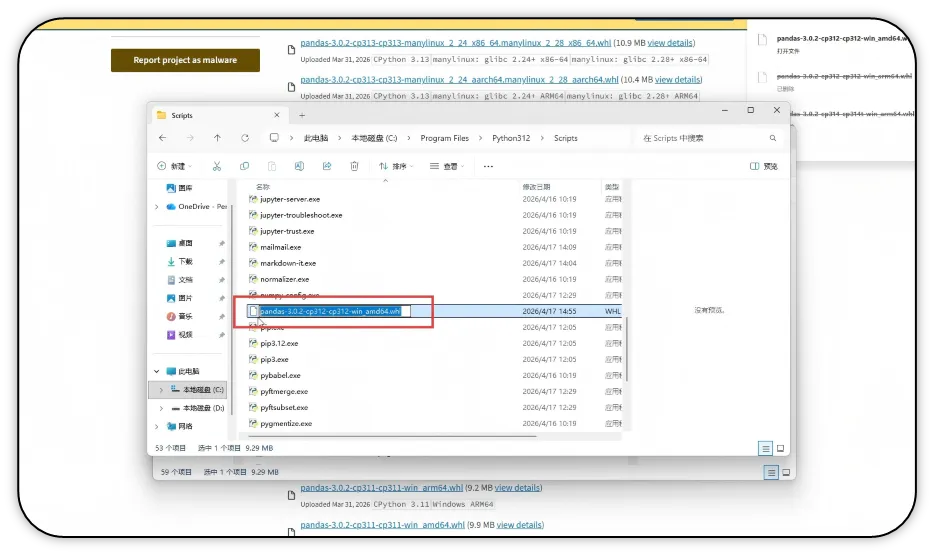Click the Rename icon in toolbar
934x555 pixels.
point(299,166)
